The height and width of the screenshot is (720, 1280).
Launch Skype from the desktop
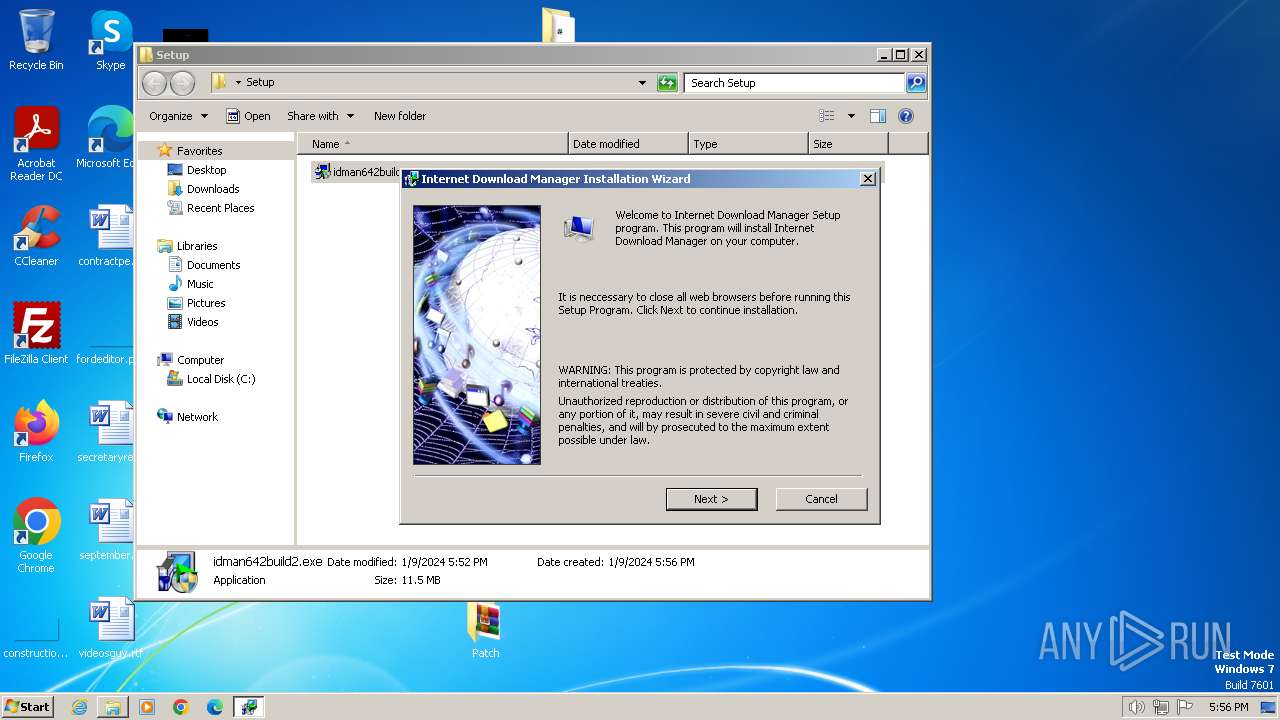(111, 40)
